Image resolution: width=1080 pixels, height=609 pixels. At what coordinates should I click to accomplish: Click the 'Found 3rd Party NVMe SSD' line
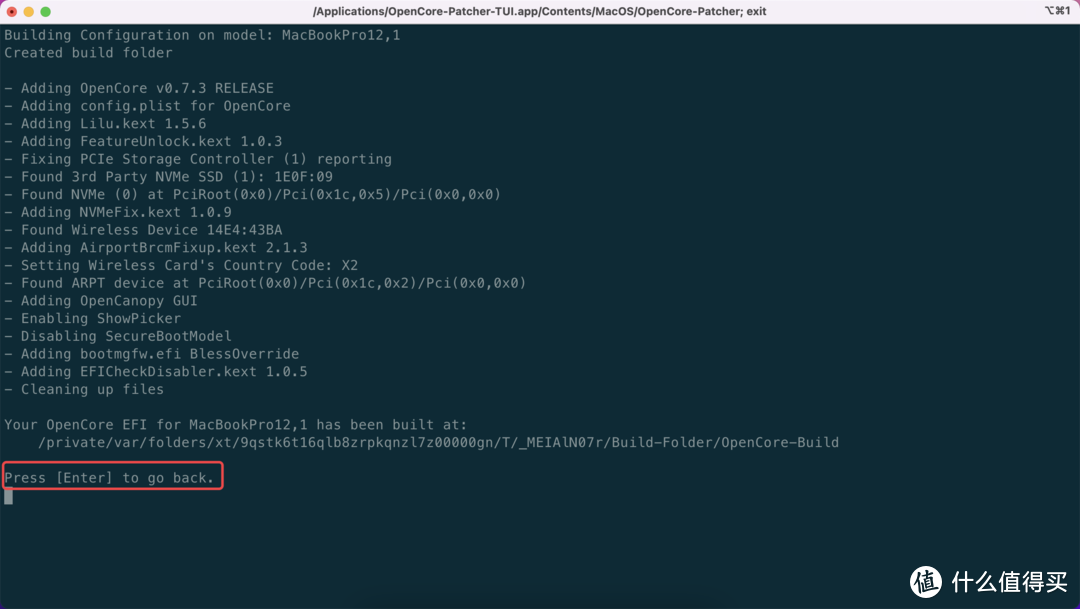tap(169, 177)
